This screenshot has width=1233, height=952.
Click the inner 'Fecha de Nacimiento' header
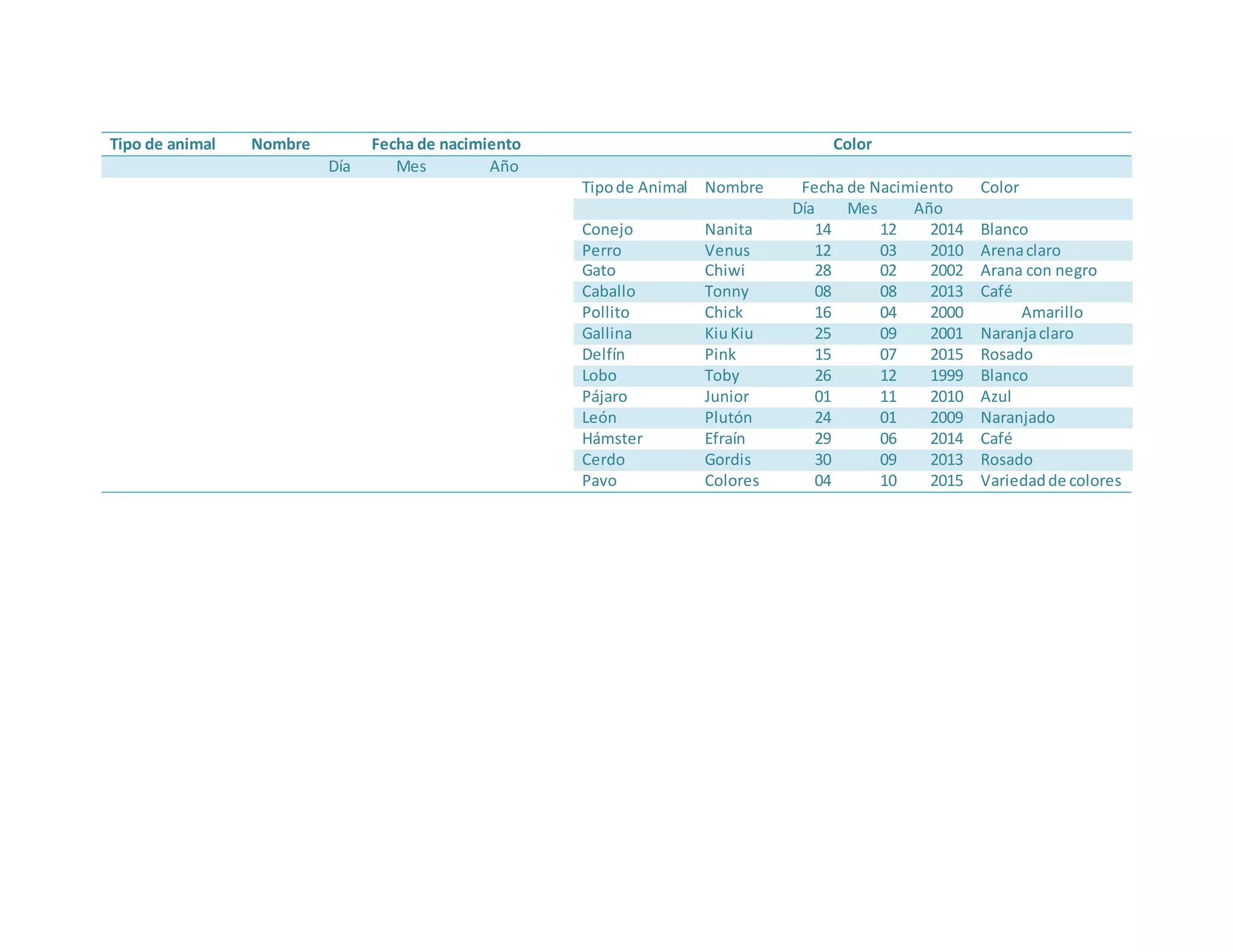tap(877, 188)
